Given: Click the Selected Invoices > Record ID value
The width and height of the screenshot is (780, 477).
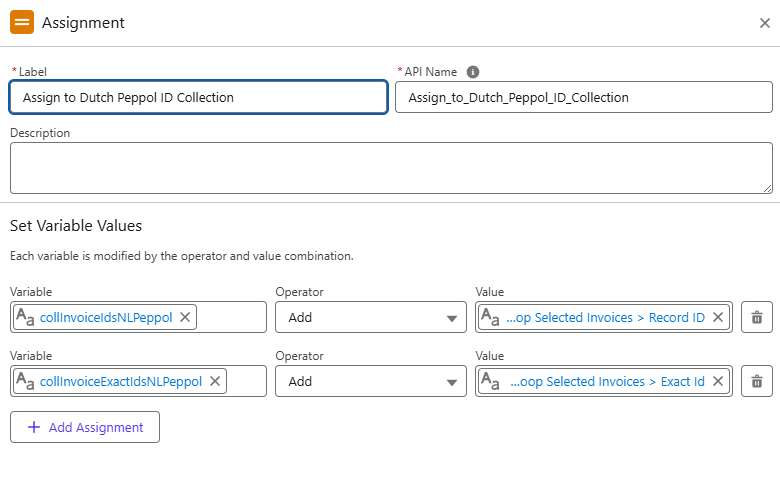Looking at the screenshot, I should pos(605,317).
